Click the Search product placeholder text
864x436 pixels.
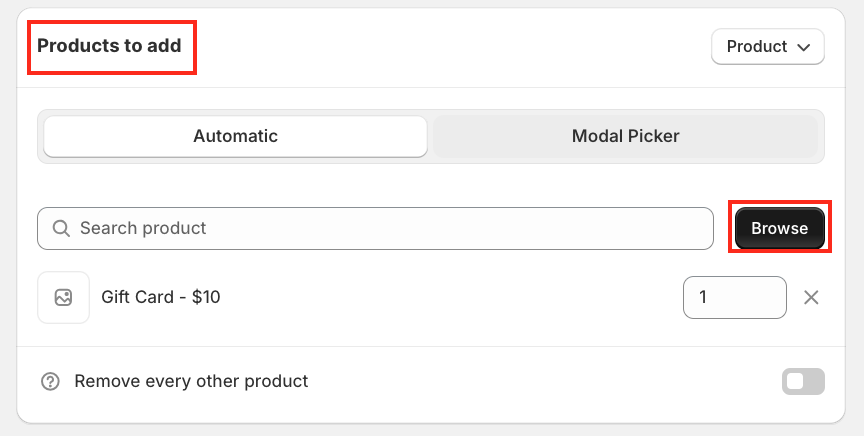pyautogui.click(x=143, y=229)
